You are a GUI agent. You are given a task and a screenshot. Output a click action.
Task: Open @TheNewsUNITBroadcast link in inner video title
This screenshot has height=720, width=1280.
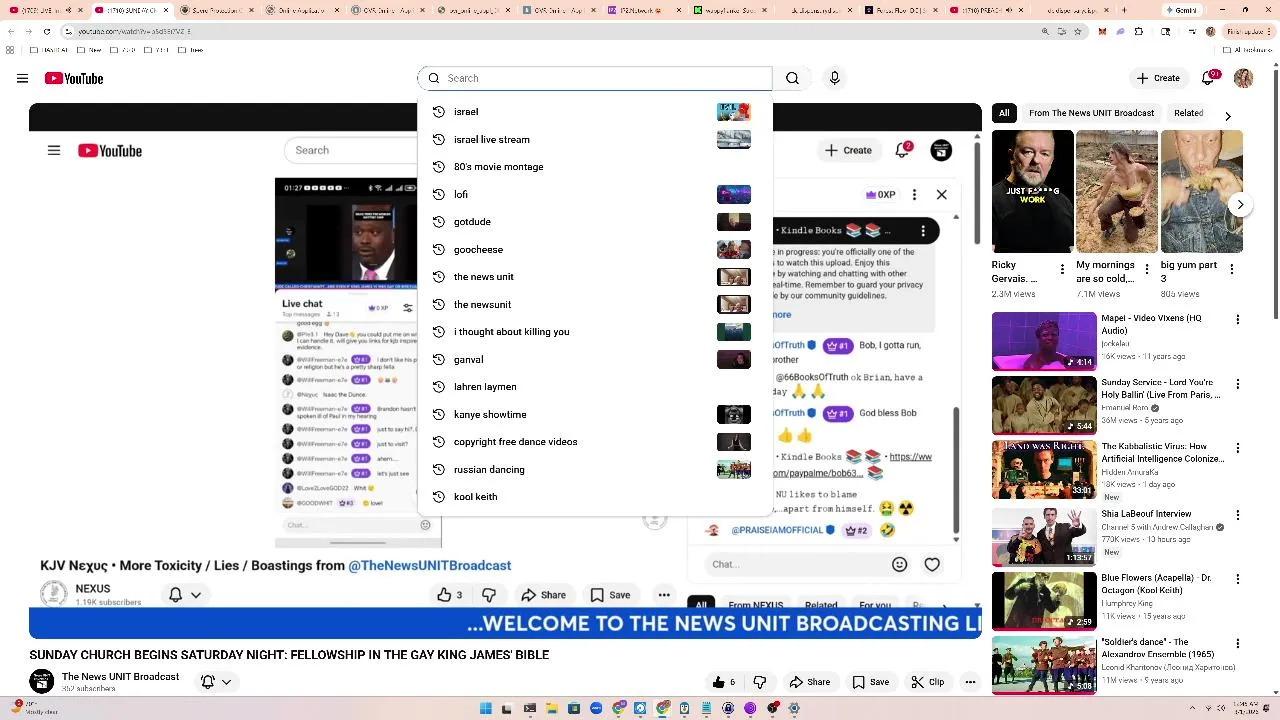click(430, 566)
